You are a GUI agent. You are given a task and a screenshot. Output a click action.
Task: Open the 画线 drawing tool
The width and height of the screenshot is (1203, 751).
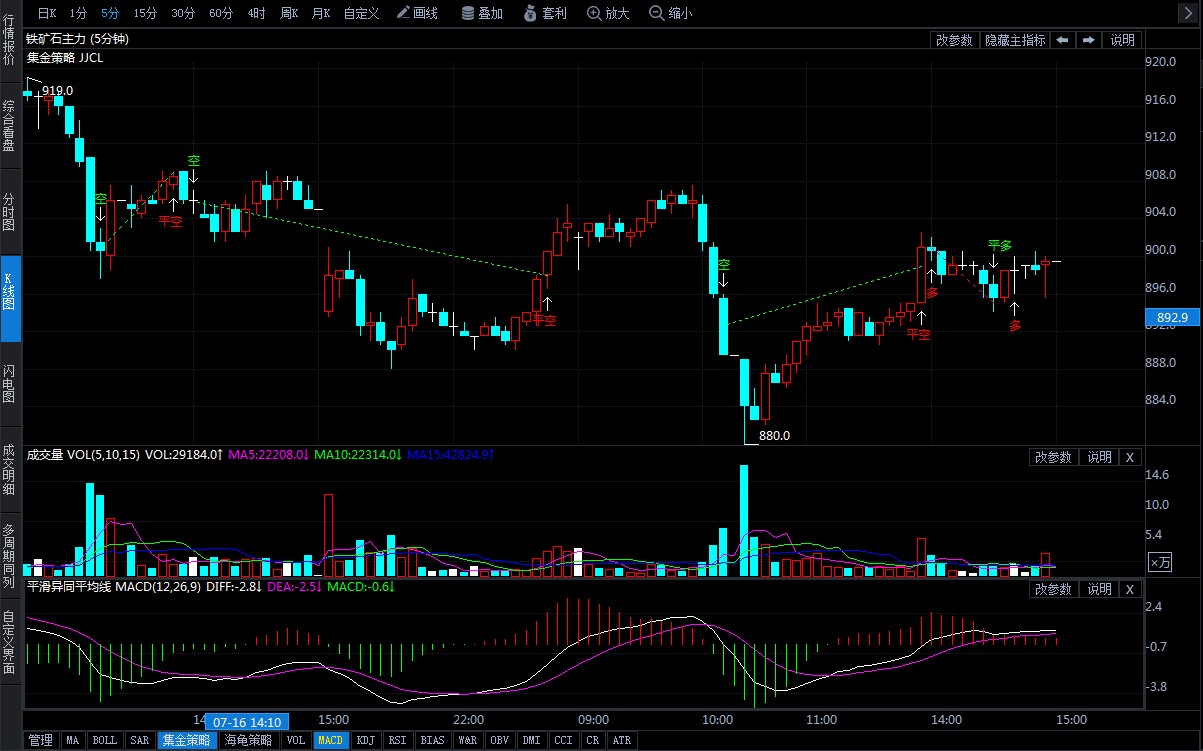coord(417,13)
